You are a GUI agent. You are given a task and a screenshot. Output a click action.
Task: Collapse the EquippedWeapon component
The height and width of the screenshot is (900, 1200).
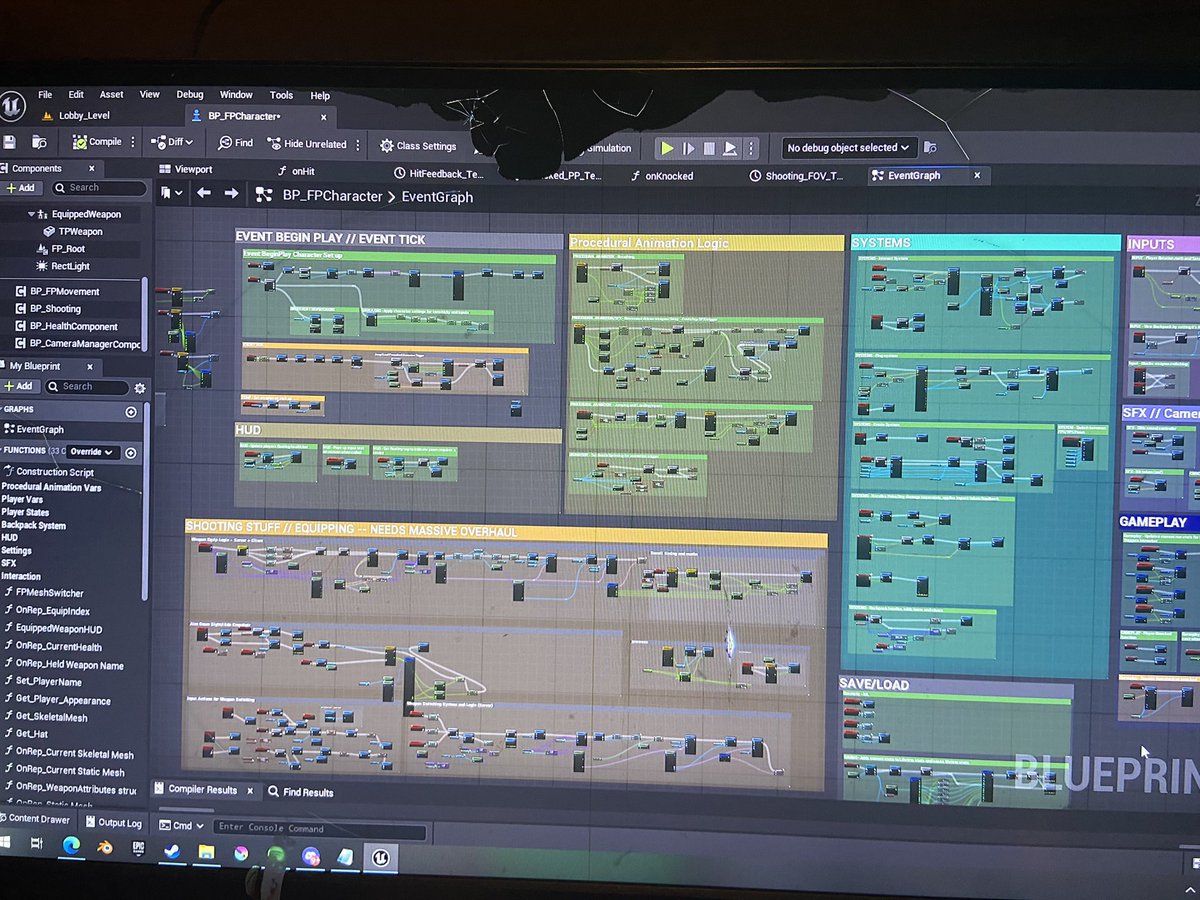[x=31, y=214]
